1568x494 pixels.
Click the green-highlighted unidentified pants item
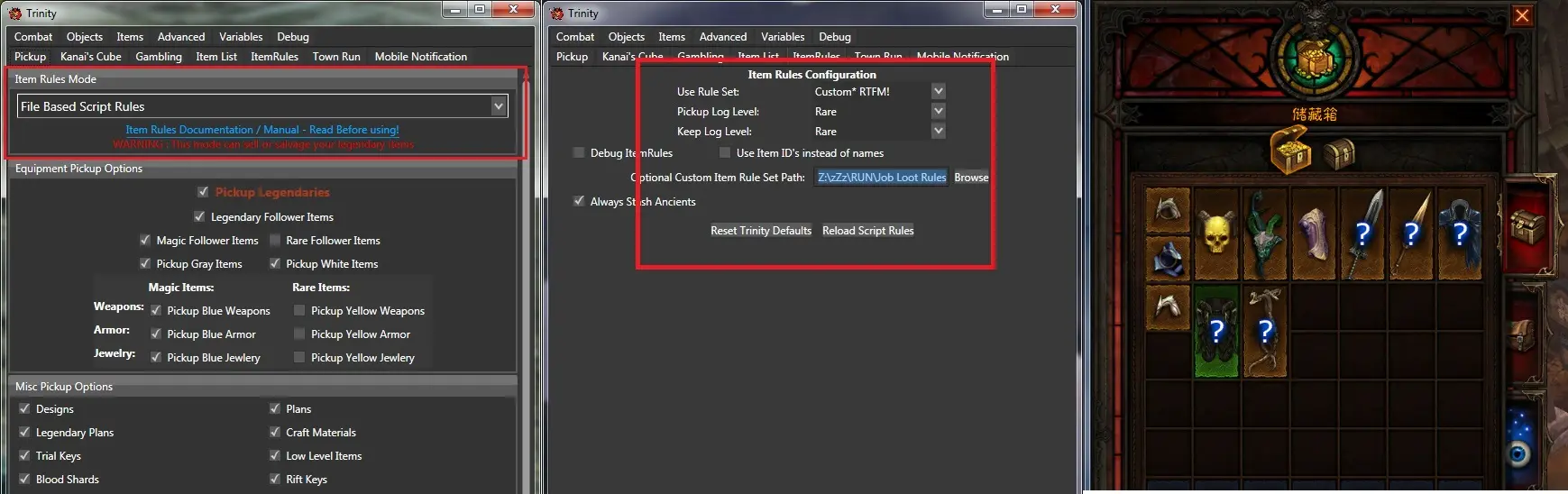(x=1216, y=331)
